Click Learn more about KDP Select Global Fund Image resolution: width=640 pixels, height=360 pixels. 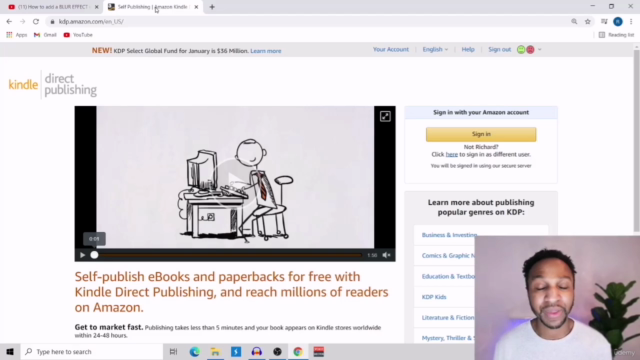pos(266,51)
